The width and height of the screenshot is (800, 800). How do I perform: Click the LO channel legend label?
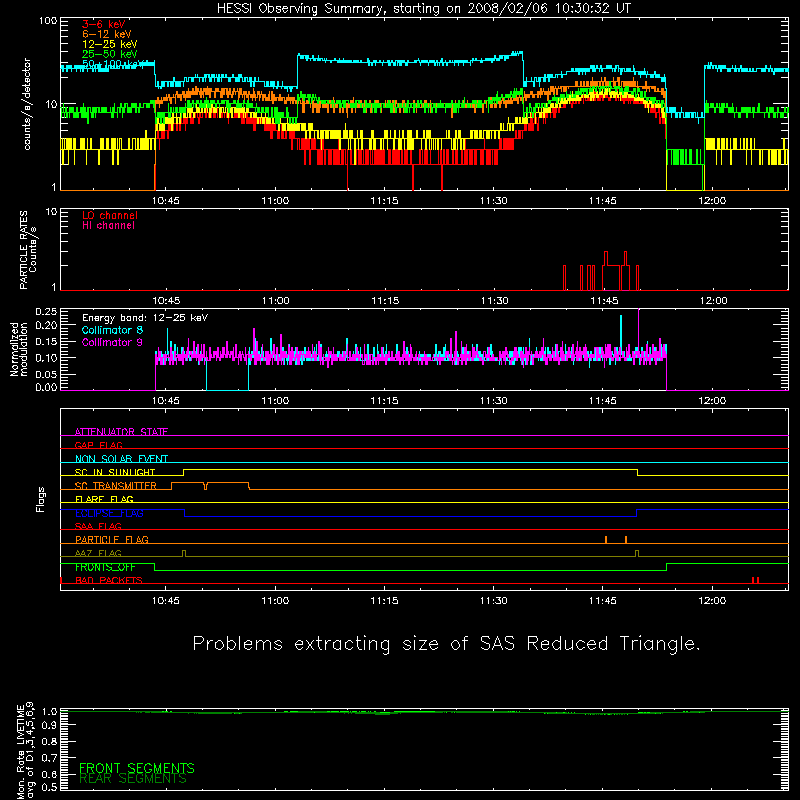coord(110,215)
